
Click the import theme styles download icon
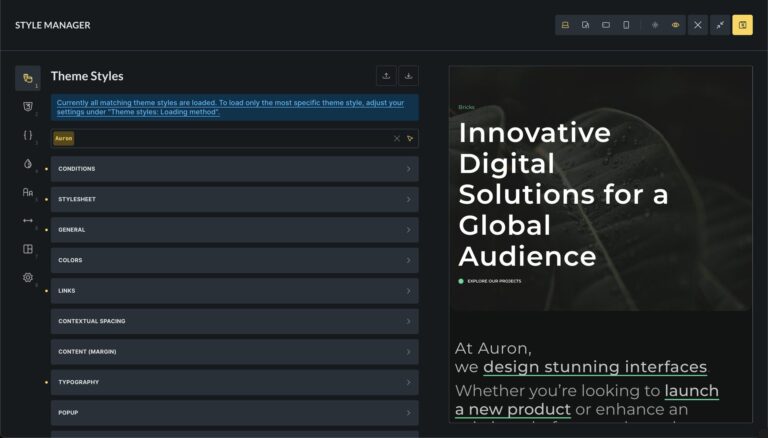click(x=408, y=76)
